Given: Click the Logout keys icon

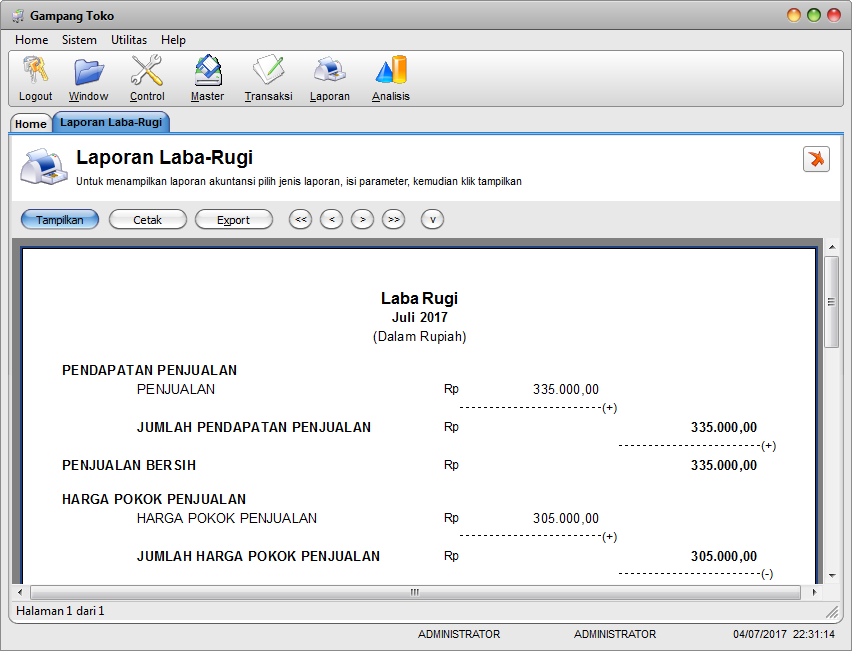Looking at the screenshot, I should (x=35, y=70).
